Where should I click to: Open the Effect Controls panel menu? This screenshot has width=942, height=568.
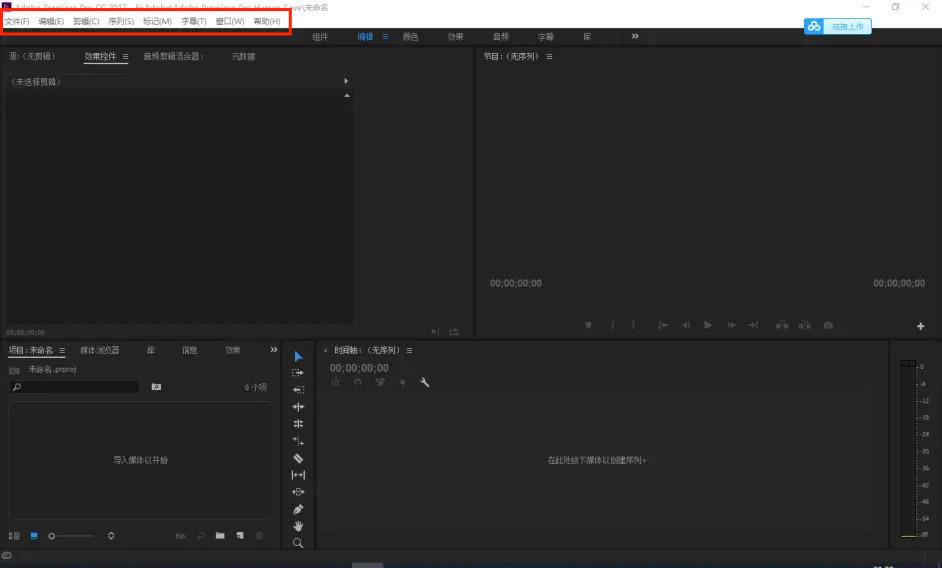coord(125,57)
